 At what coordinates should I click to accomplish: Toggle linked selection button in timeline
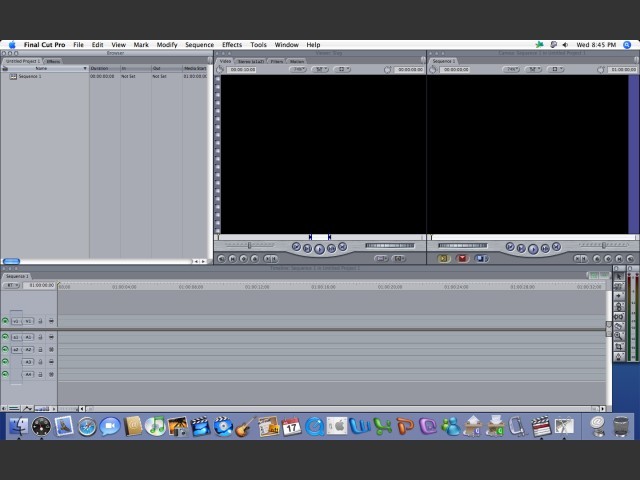tap(593, 276)
